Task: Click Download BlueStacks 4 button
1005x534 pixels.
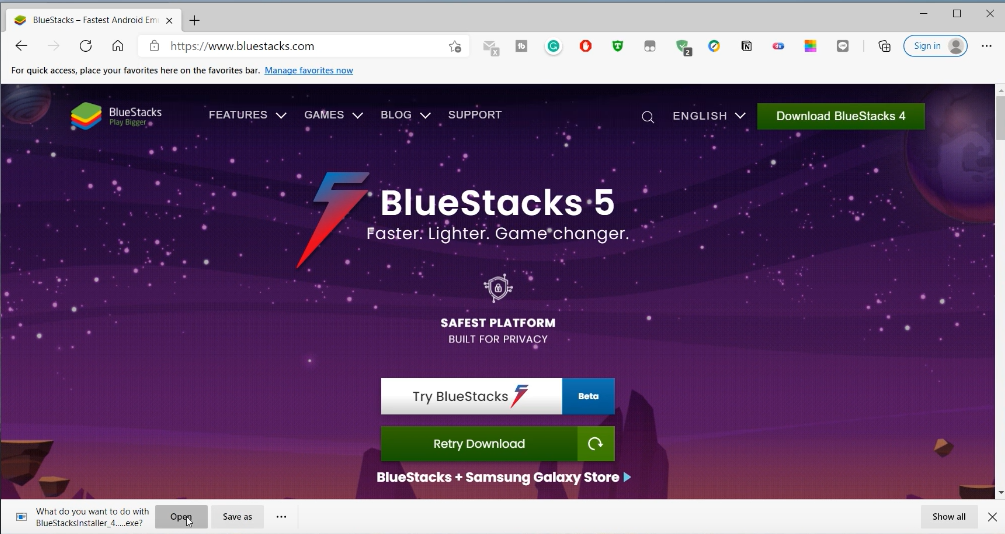Action: tap(840, 116)
